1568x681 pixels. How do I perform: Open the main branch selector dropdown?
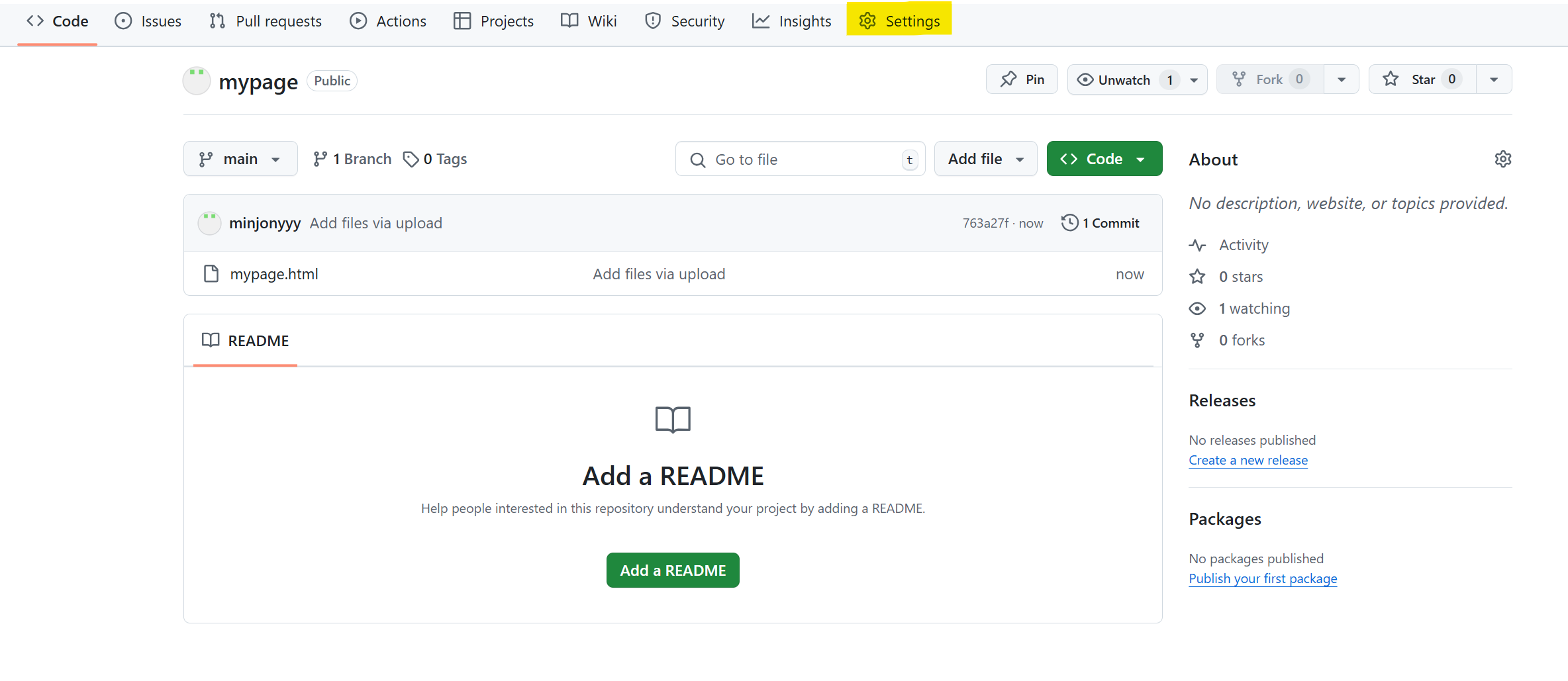240,159
